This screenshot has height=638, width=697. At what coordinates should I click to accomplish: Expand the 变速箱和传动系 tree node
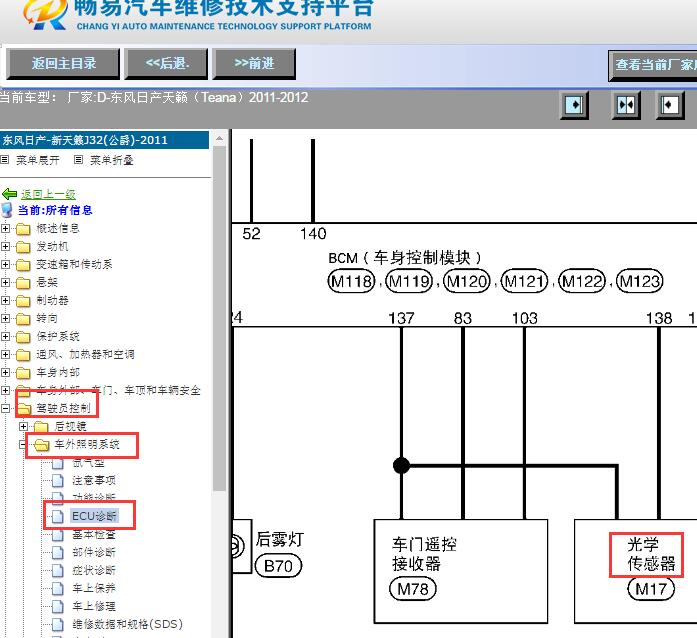5,265
